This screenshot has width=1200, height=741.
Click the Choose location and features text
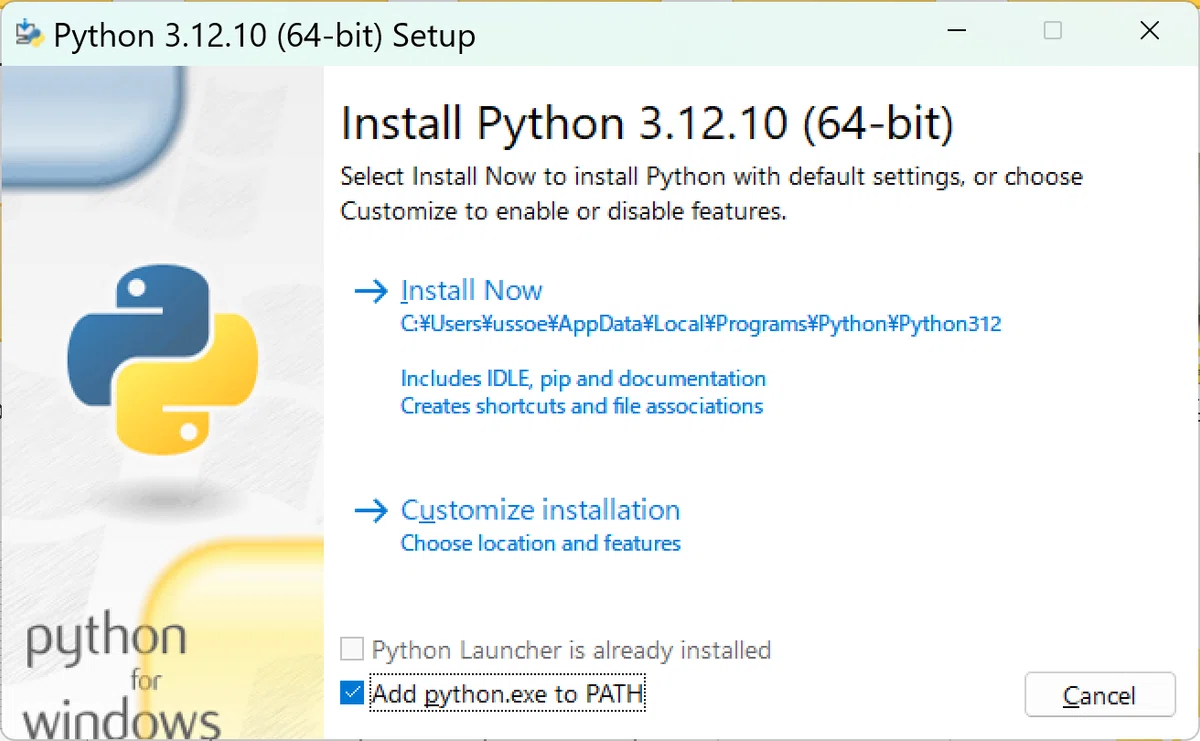coord(541,543)
